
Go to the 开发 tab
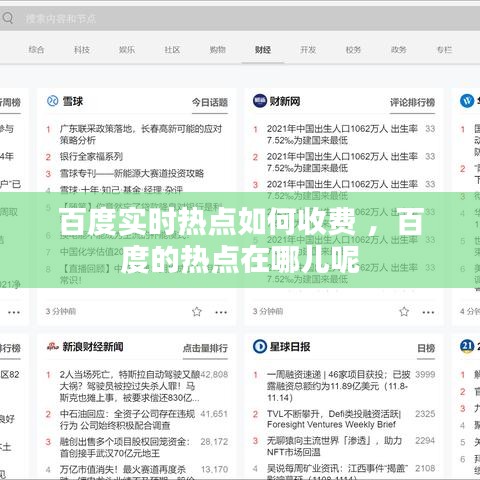point(308,50)
